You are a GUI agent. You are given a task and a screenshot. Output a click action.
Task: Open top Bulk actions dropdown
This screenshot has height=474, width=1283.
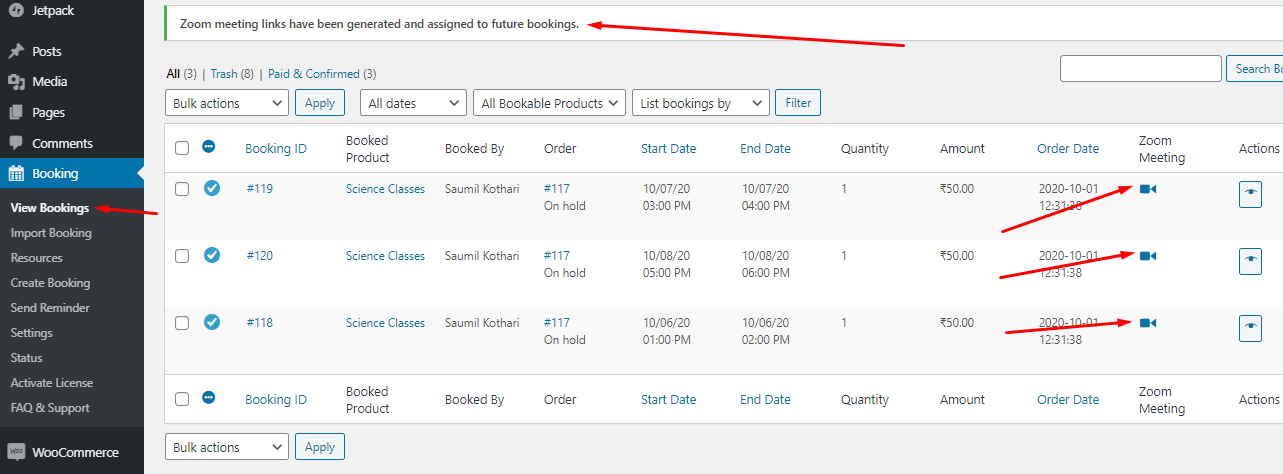[x=227, y=103]
